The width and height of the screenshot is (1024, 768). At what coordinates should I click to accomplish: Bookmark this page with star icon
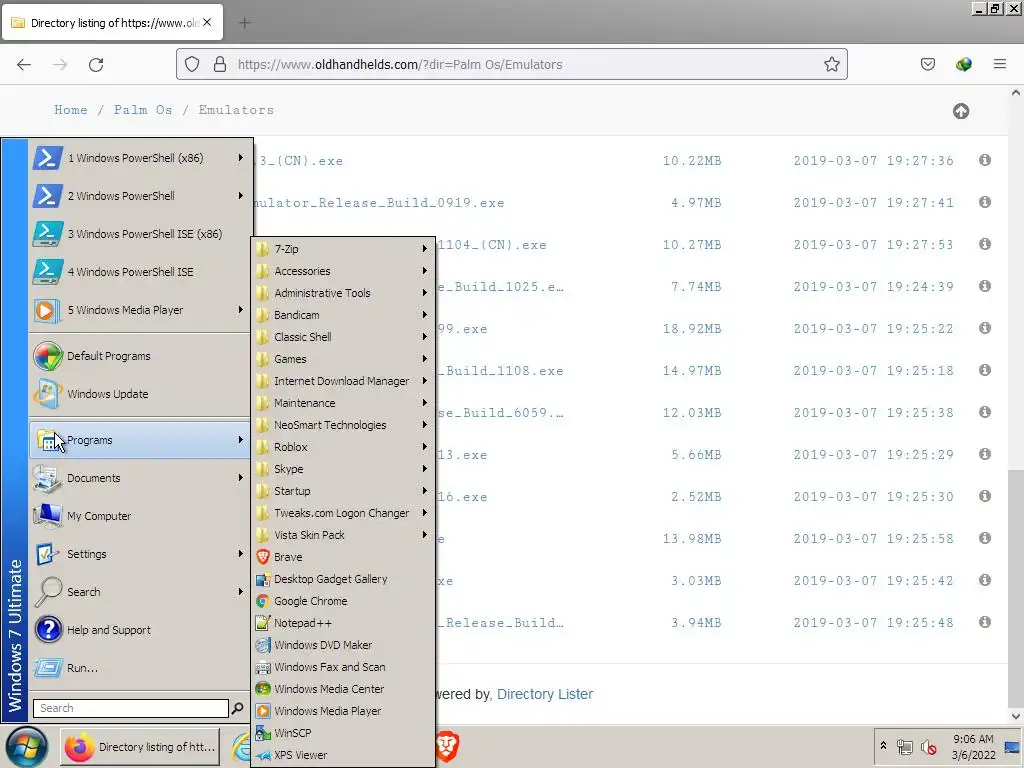[831, 64]
